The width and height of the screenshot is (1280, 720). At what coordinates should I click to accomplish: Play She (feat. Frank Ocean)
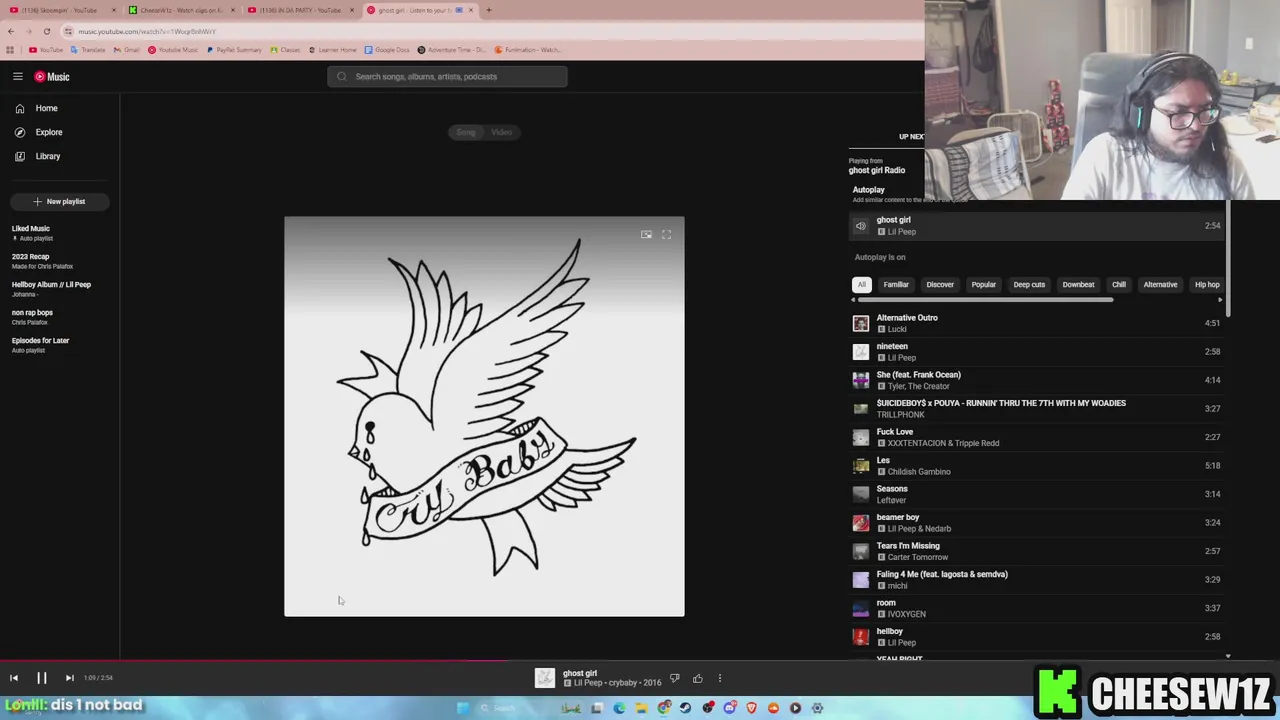(1037, 380)
